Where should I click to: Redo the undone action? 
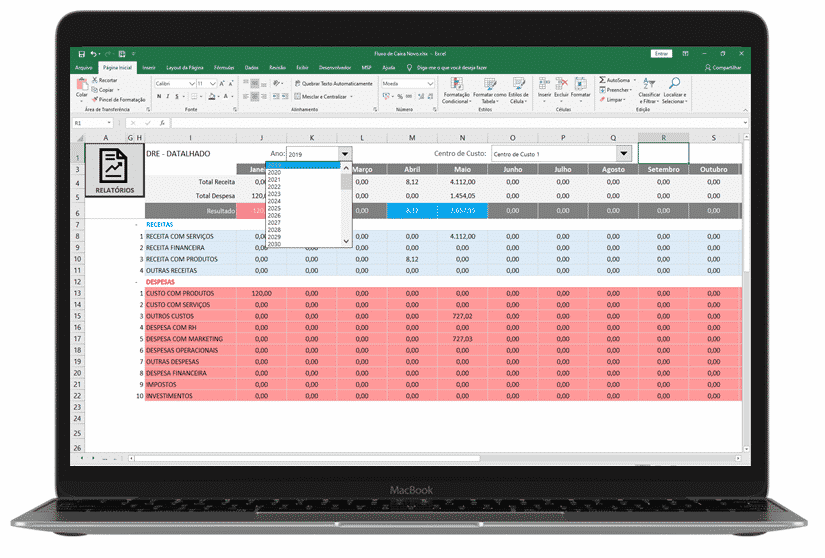tap(108, 54)
